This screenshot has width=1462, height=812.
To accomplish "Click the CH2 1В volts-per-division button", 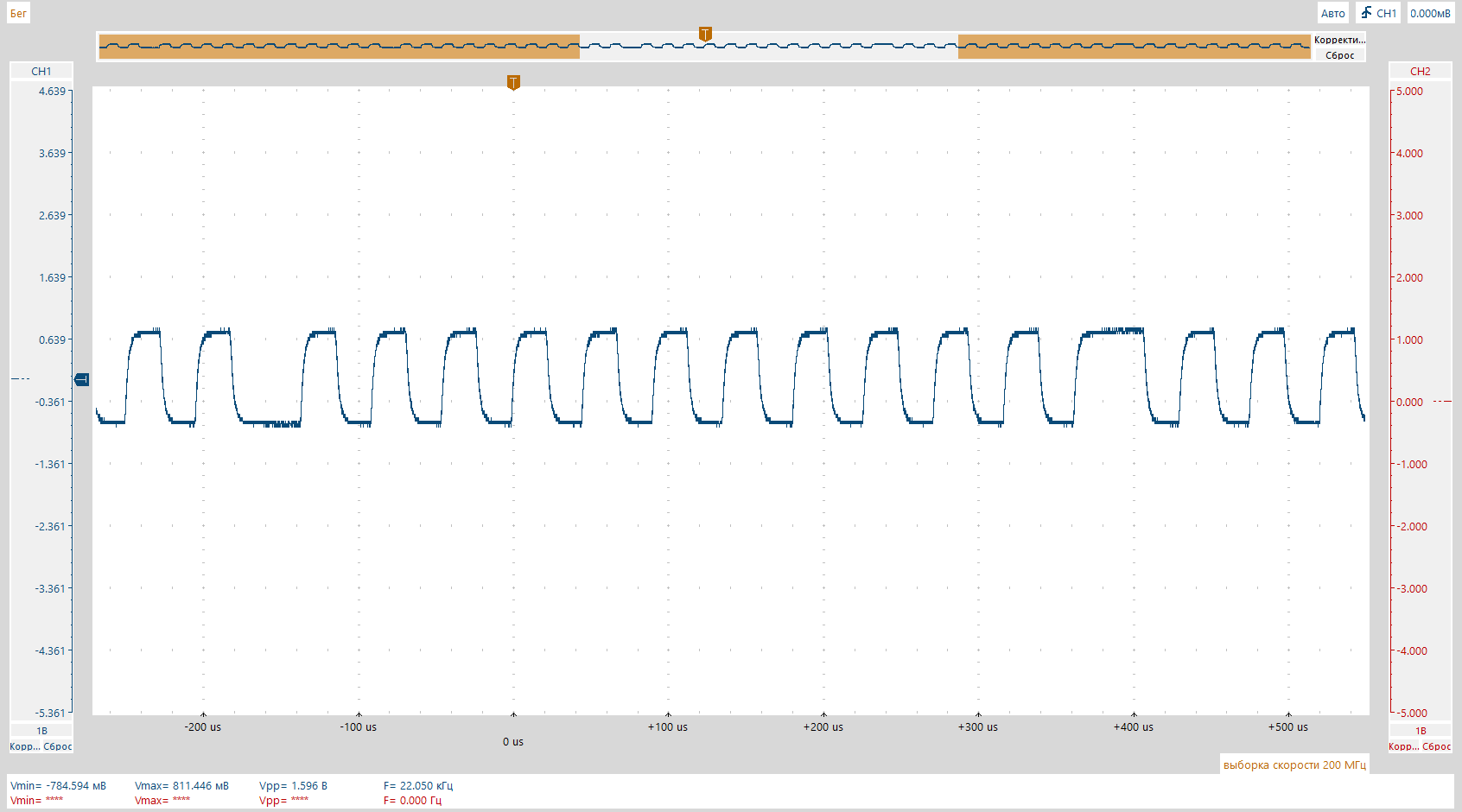I will pos(1420,731).
